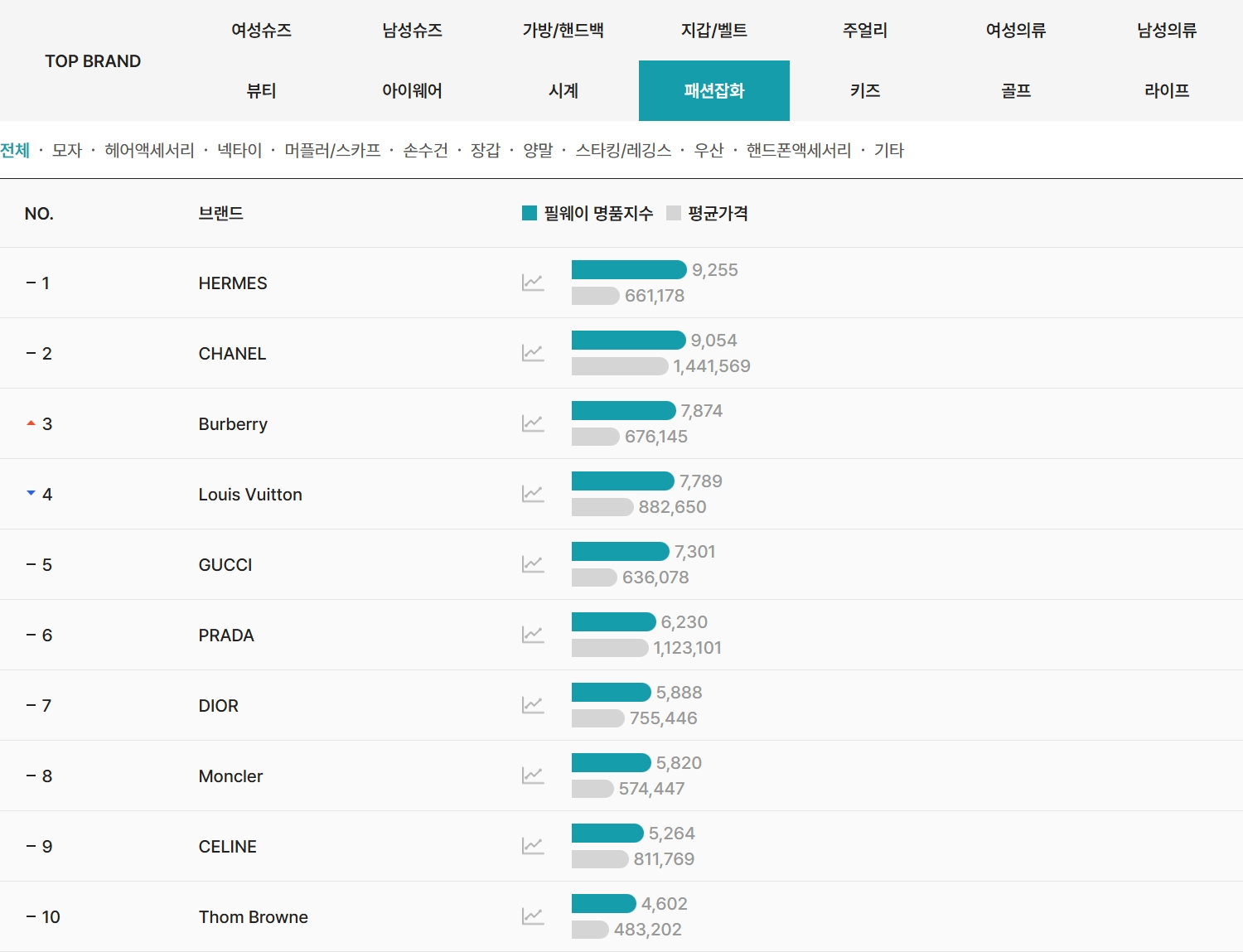Click the teal index bar for Thom Browne
Screen dimensions: 1243x952
604,903
